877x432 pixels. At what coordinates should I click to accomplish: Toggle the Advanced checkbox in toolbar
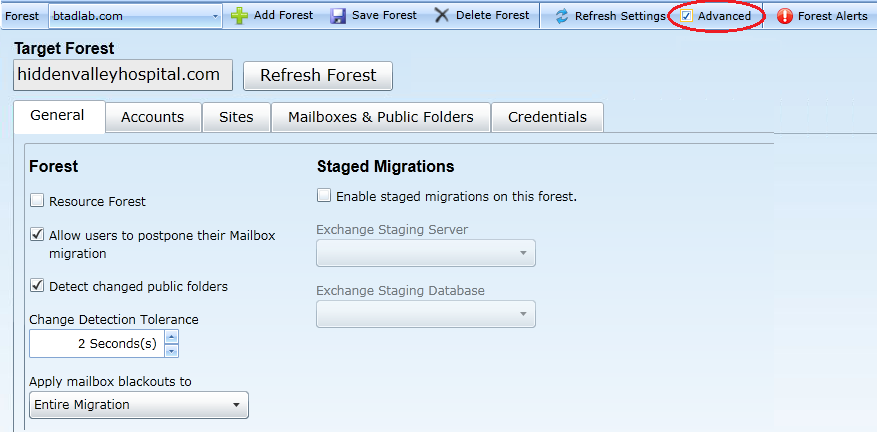pos(686,16)
